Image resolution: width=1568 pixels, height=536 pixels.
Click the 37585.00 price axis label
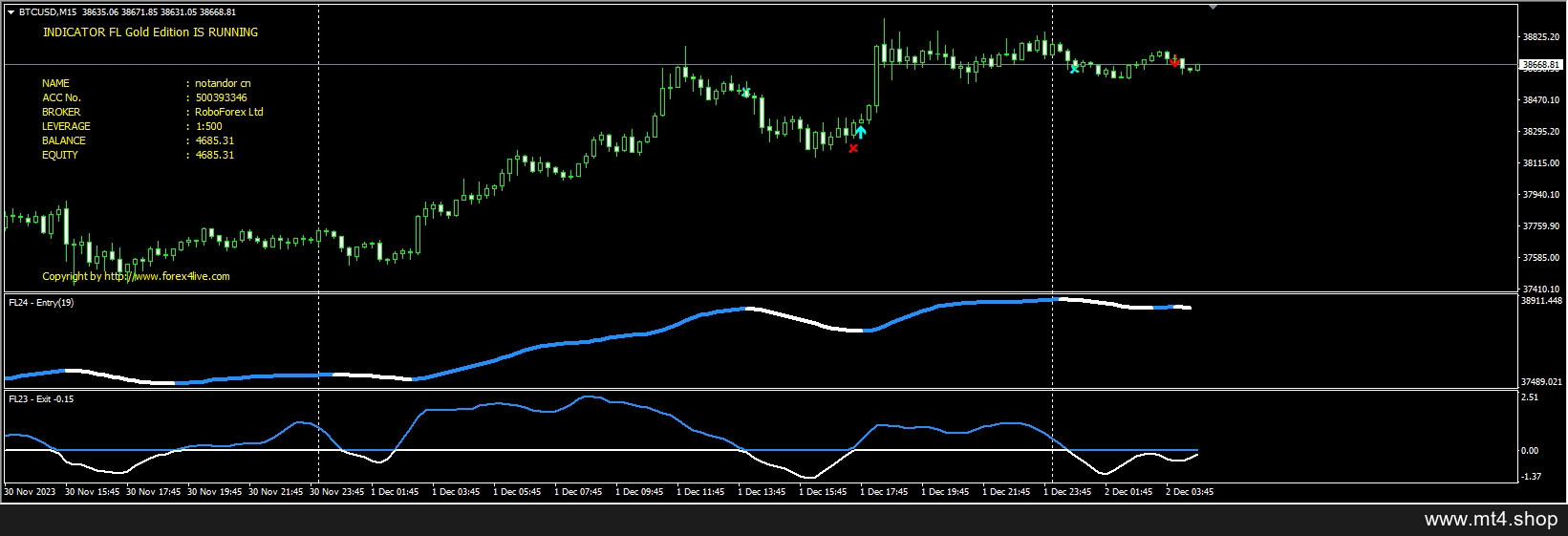1540,258
